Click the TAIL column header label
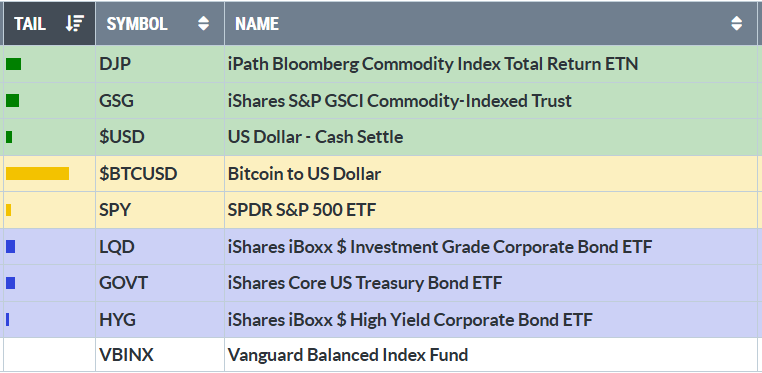 [30, 23]
